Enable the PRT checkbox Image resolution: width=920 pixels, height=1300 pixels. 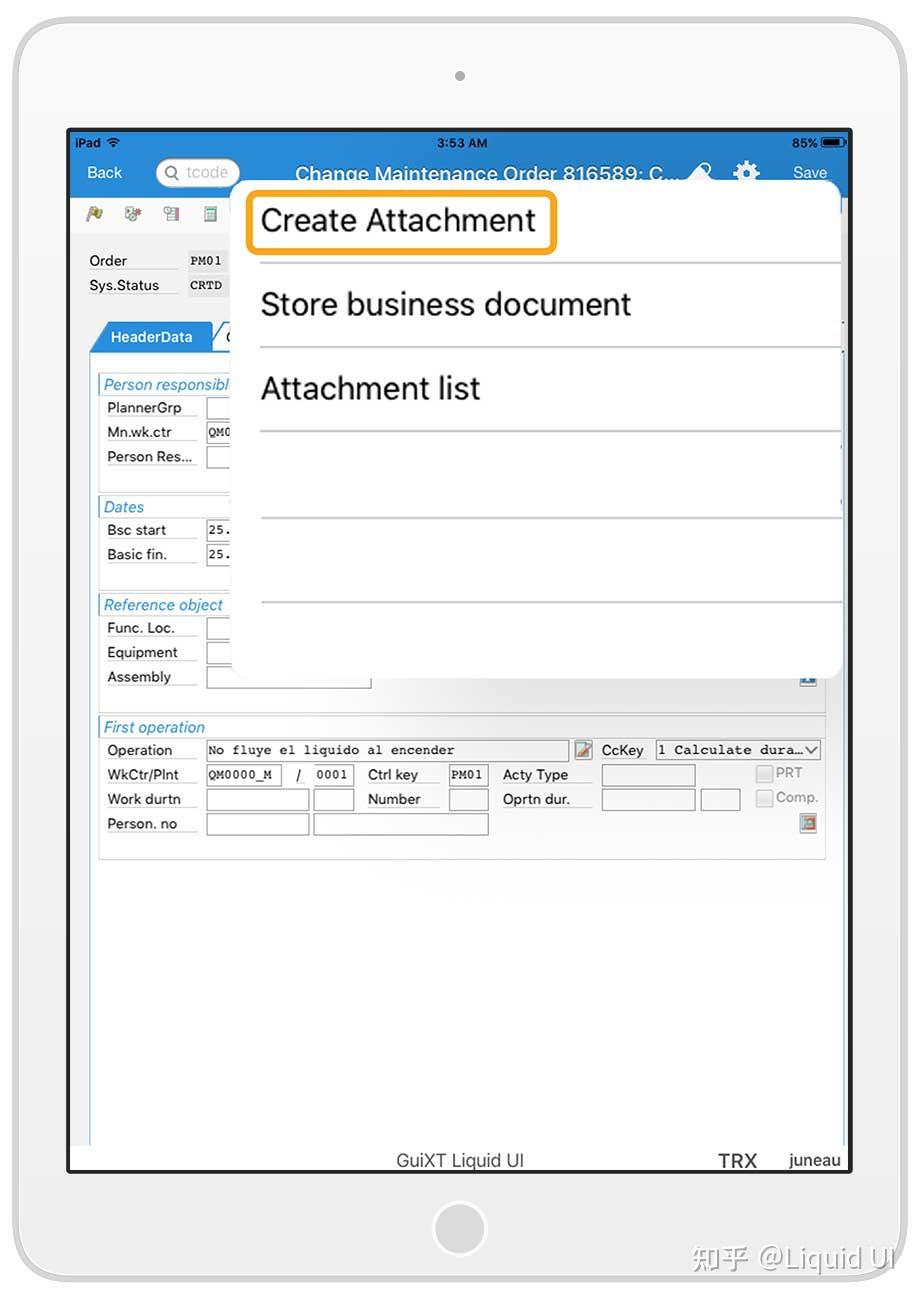click(x=764, y=772)
